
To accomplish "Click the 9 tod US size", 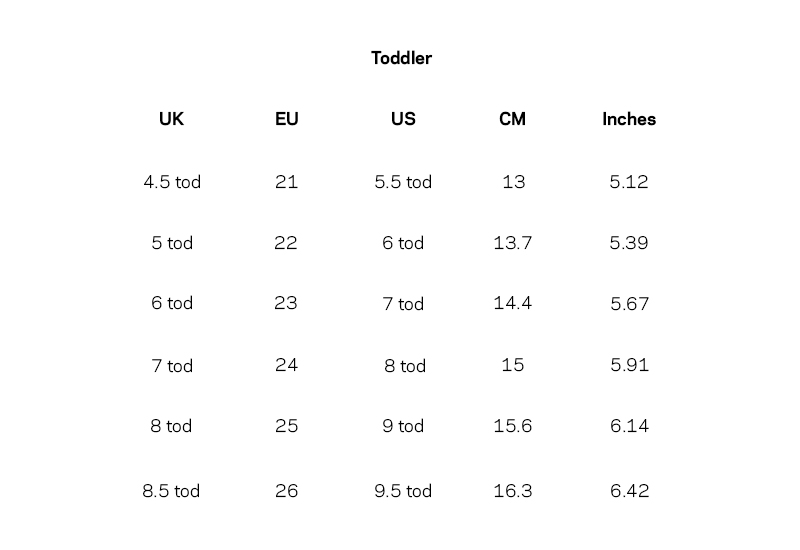I will coord(403,426).
